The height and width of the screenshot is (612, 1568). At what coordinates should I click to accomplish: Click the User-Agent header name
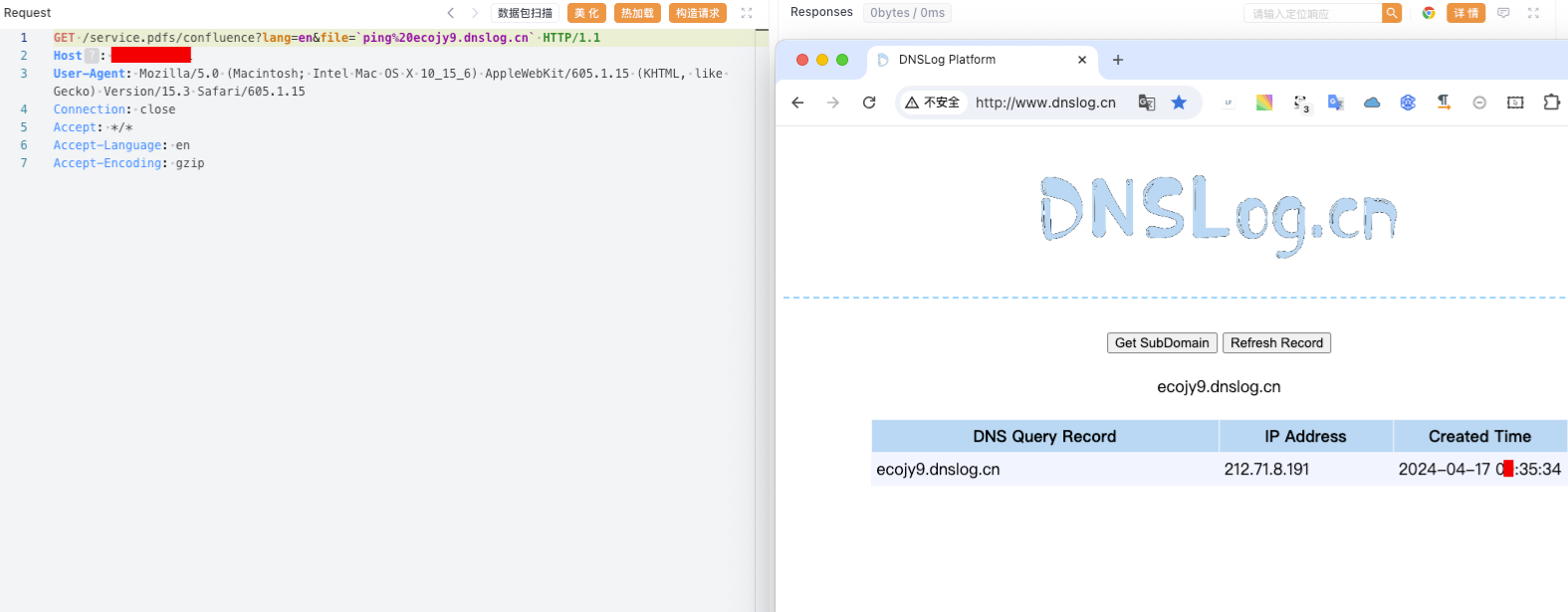click(90, 74)
